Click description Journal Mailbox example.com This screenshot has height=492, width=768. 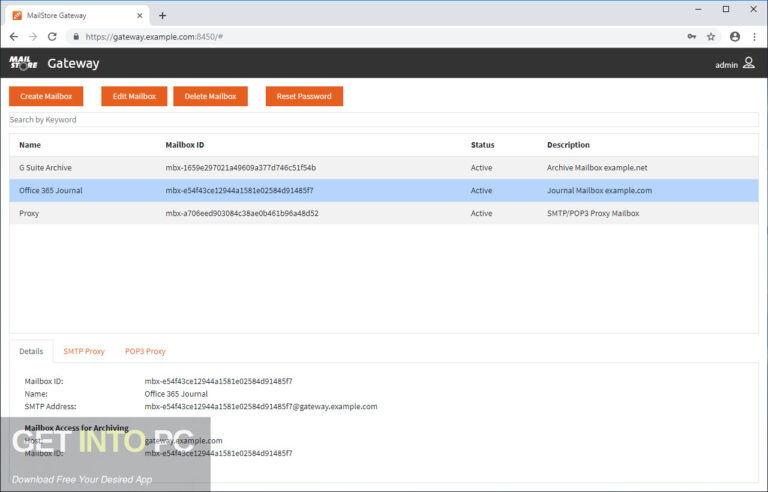600,191
